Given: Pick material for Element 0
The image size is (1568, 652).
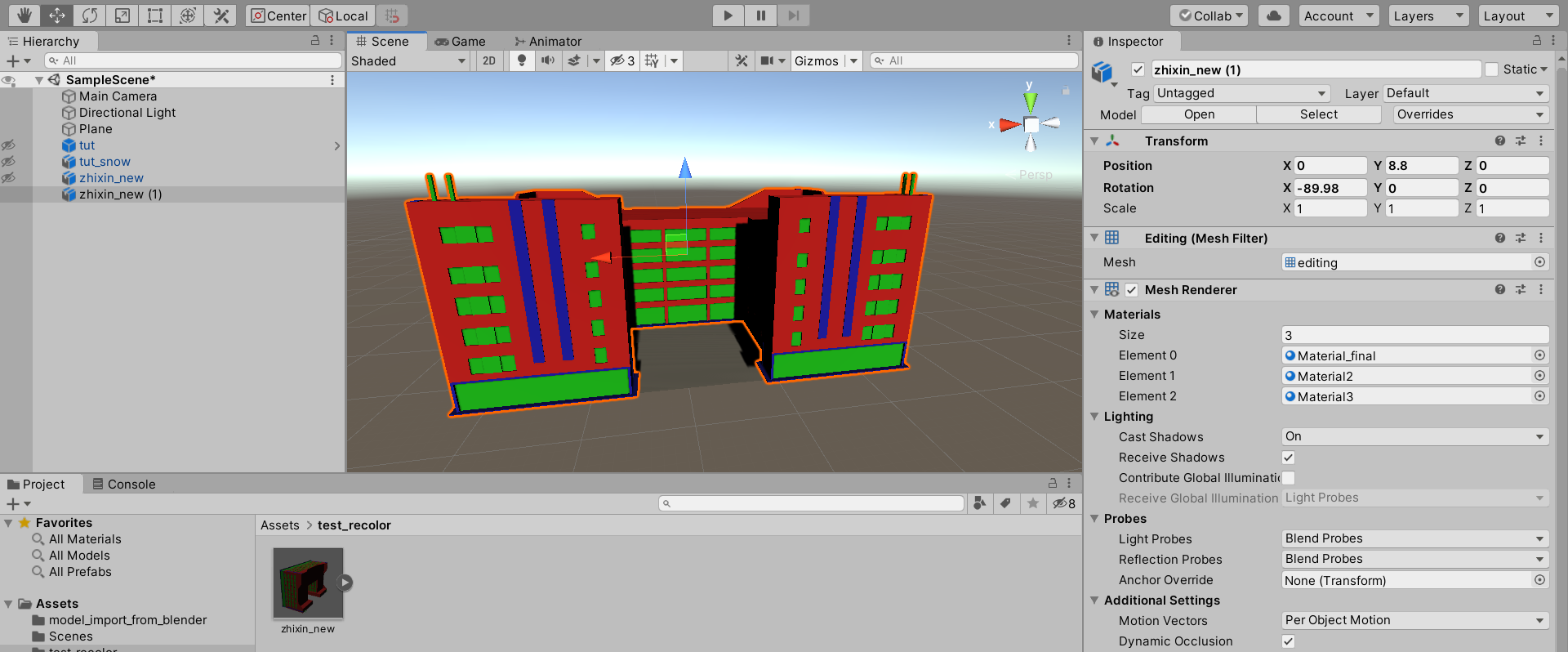Looking at the screenshot, I should pyautogui.click(x=1539, y=355).
